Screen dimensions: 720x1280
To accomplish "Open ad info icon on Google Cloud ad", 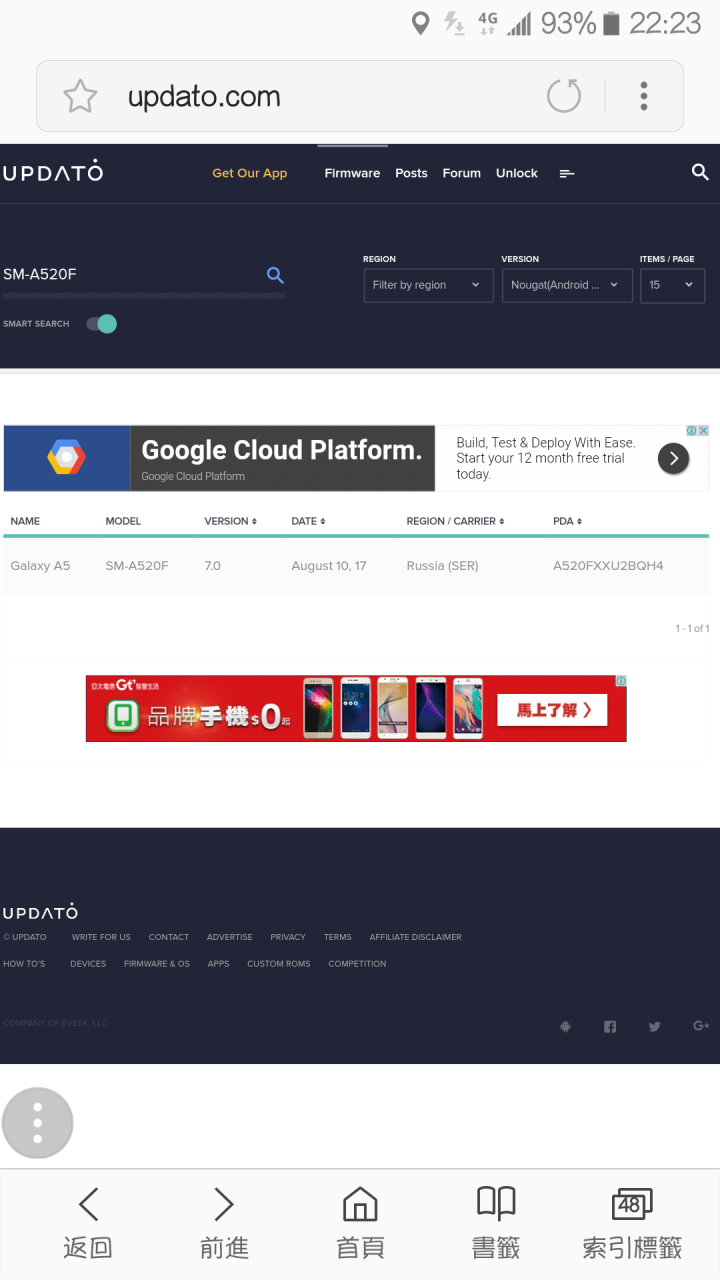I will pyautogui.click(x=691, y=431).
